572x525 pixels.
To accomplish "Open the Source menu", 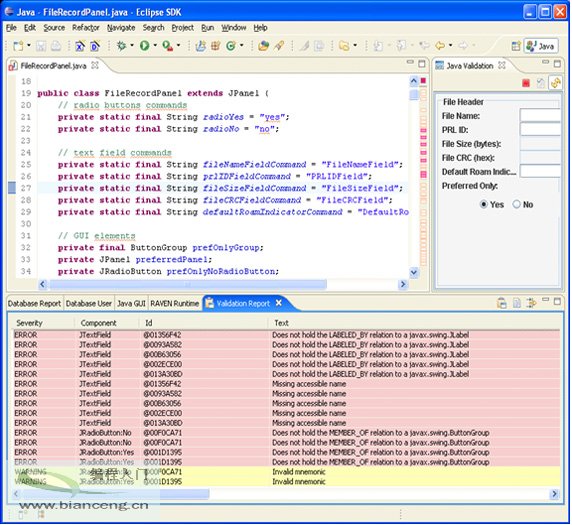I will click(54, 28).
